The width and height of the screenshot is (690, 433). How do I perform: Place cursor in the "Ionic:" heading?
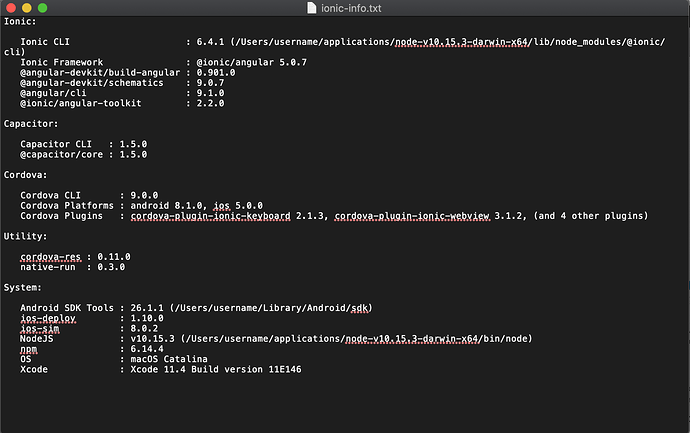18,21
